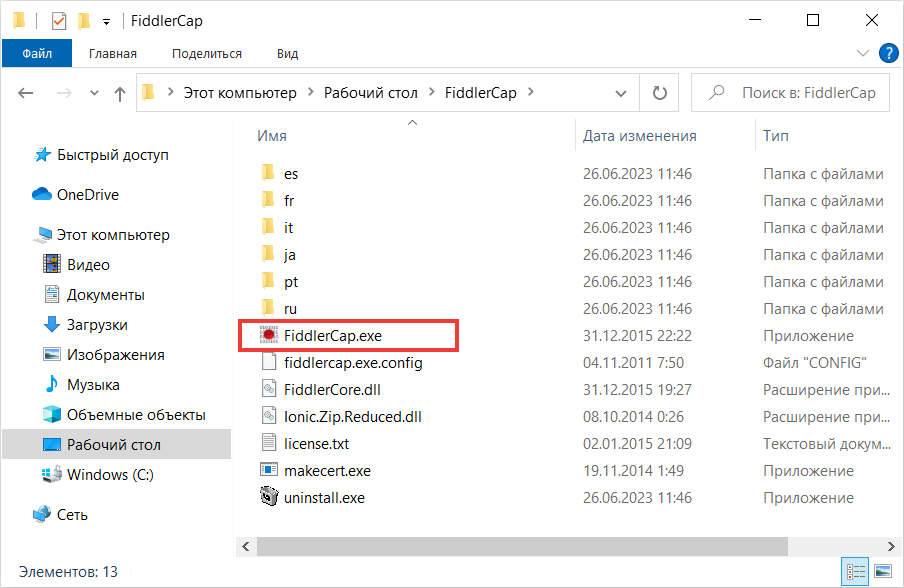Viewport: 904px width, 588px height.
Task: Click the magnifier icon in search box
Action: tap(716, 92)
